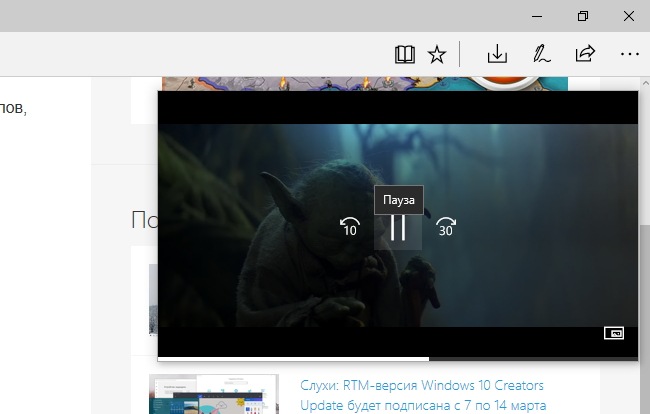Open Reading view book icon
The image size is (650, 414).
(405, 54)
